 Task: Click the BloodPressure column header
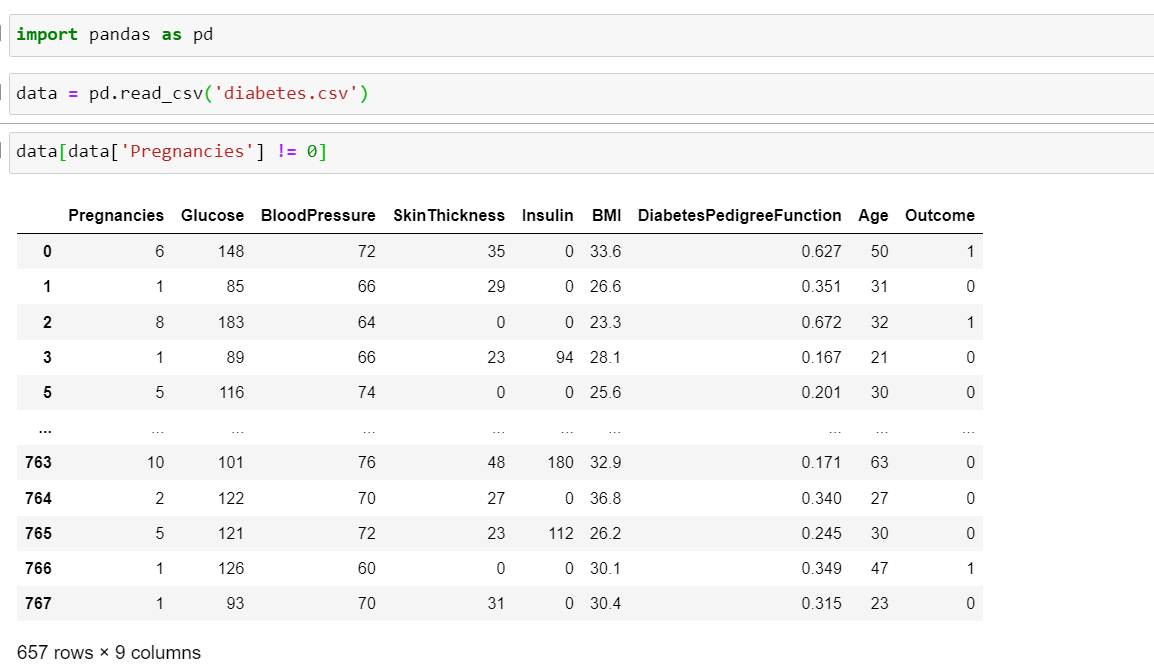coord(318,216)
